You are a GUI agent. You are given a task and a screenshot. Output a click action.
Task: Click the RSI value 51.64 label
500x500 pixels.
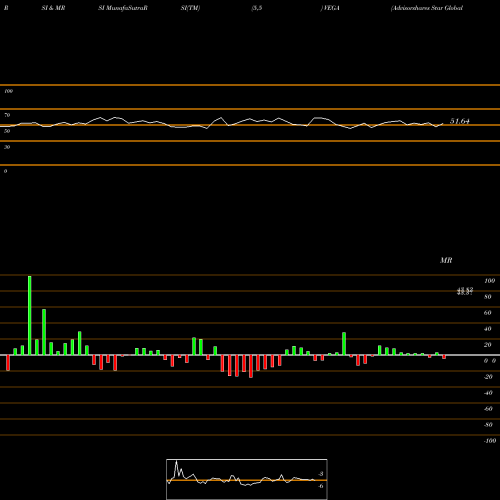pos(460,121)
